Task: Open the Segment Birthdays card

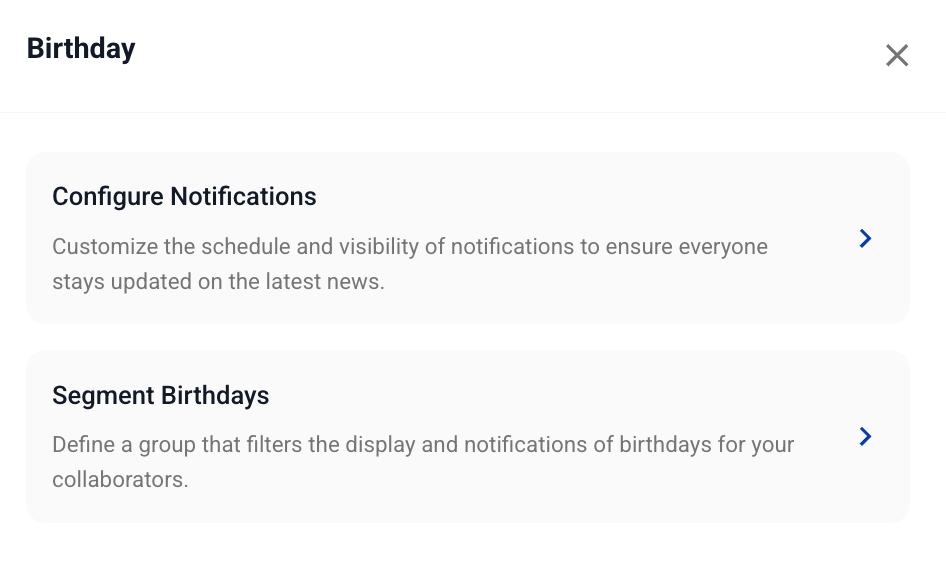Action: (x=467, y=436)
